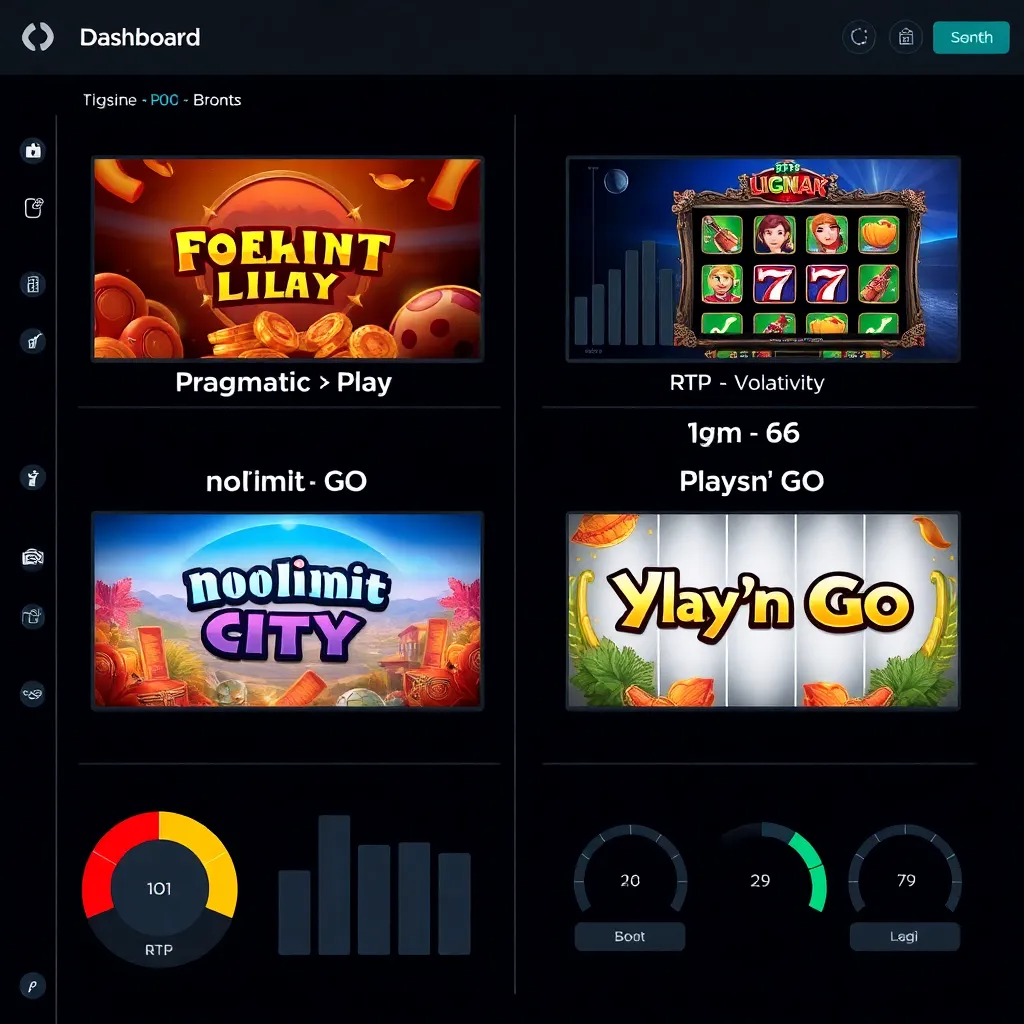
Task: Click the top briefcase icon in sidebar
Action: tap(33, 150)
